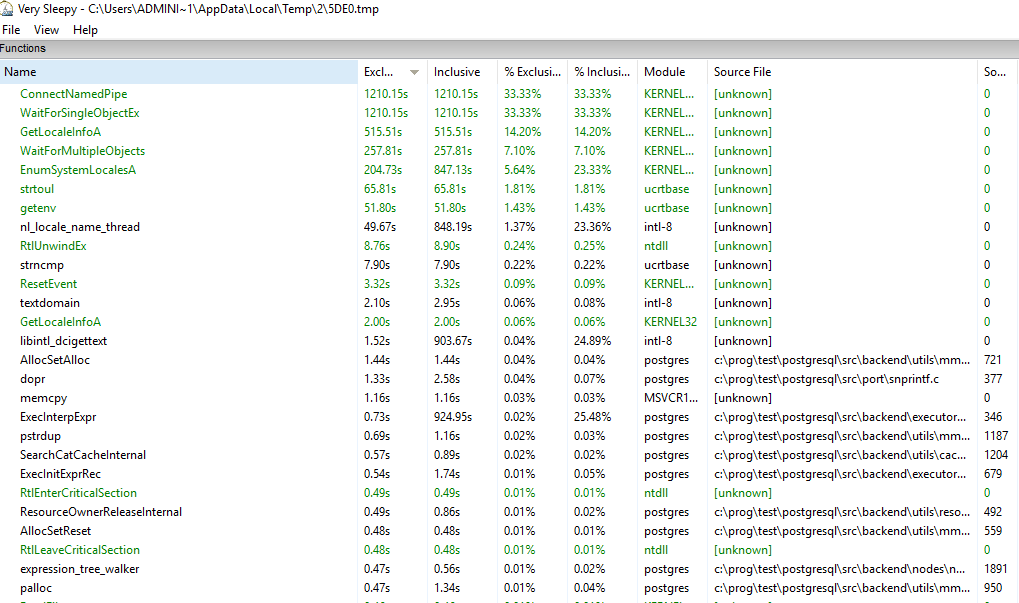Screen dimensions: 1019x603
Task: Select the ExecInterpExpr function row
Action: tap(57, 417)
